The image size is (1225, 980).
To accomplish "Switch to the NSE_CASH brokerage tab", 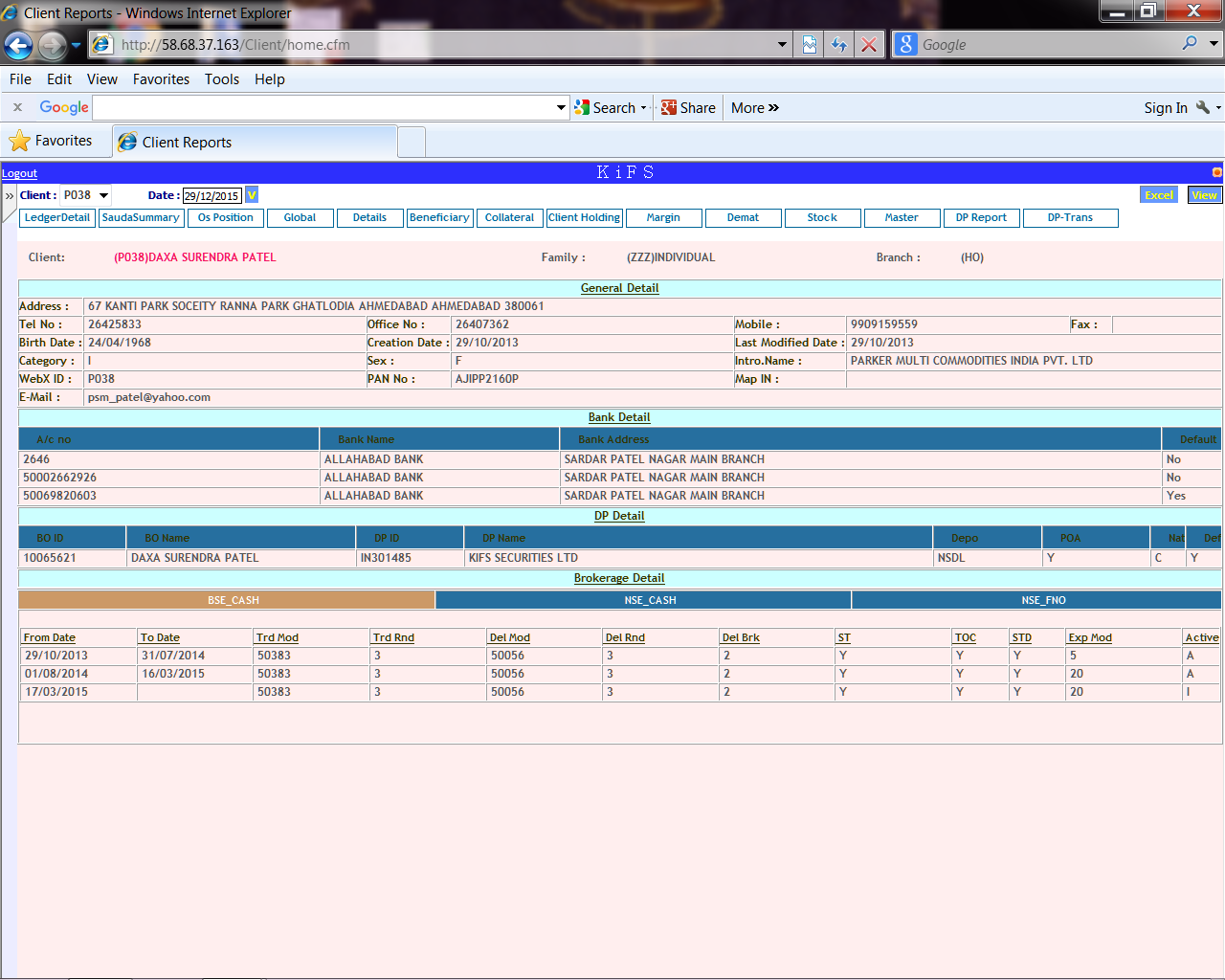I will 650,600.
